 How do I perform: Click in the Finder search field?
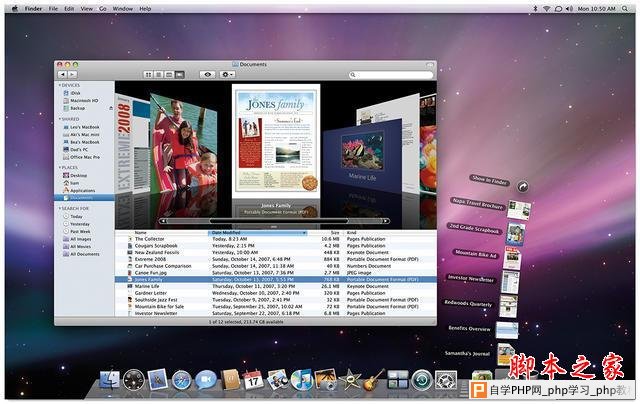click(x=391, y=75)
